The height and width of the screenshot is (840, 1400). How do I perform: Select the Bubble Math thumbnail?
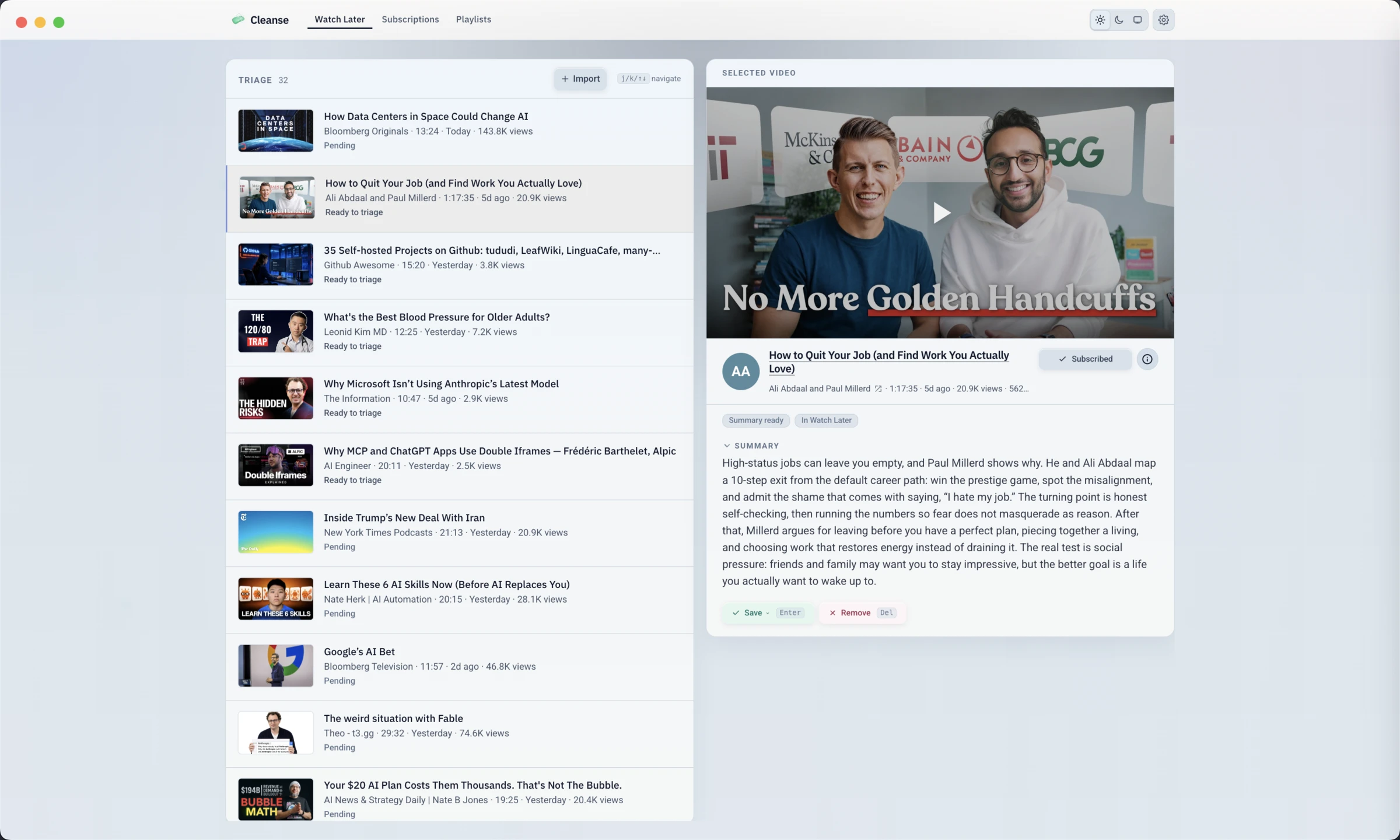click(275, 799)
